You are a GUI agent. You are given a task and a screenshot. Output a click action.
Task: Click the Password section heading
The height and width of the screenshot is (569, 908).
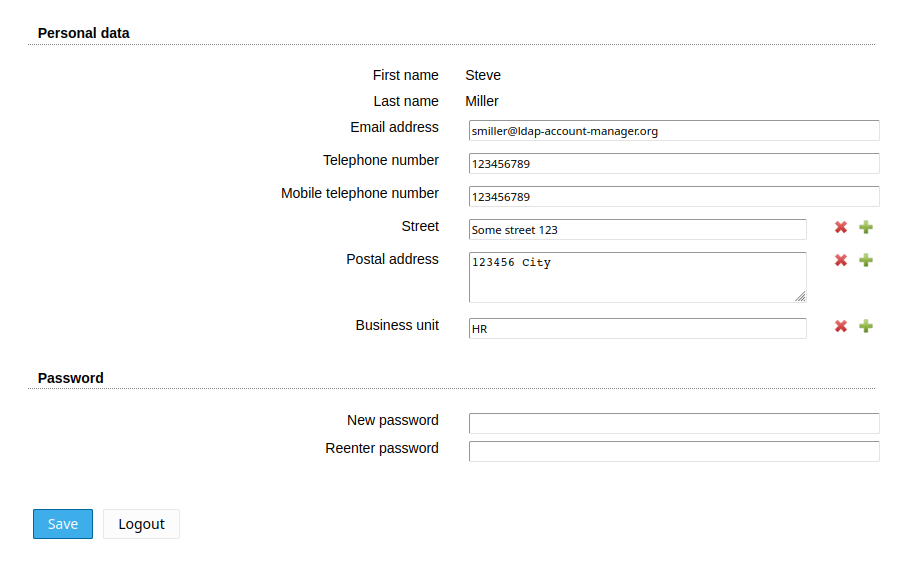pos(71,378)
